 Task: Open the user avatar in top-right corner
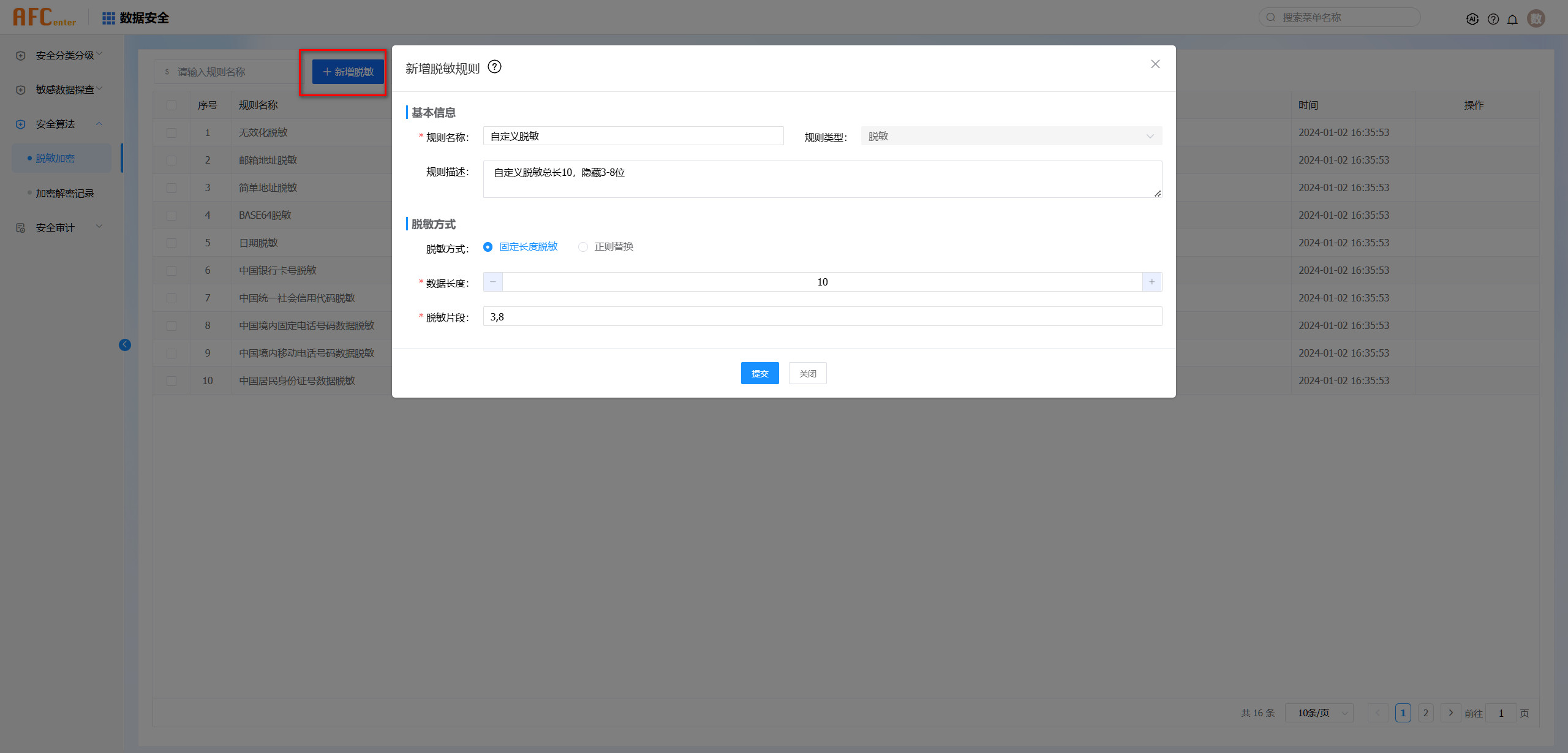[x=1536, y=18]
